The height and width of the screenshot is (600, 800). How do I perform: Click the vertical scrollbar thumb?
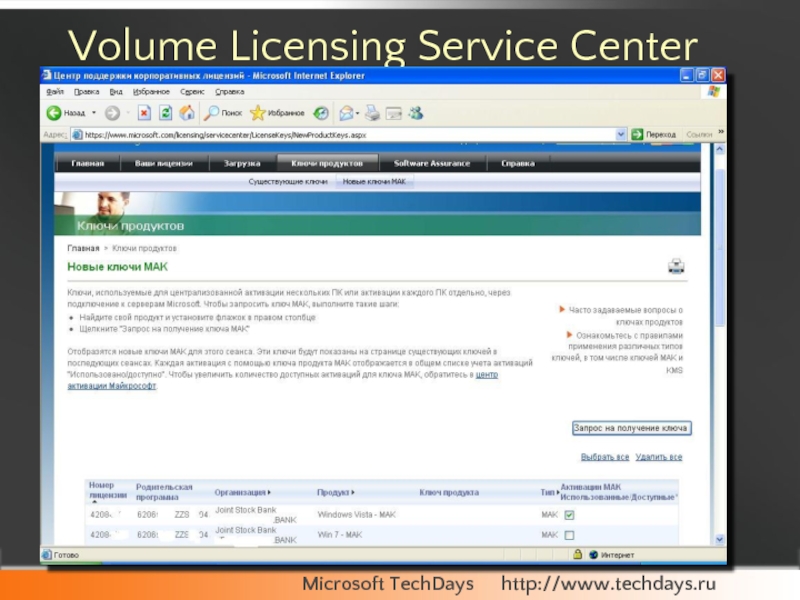click(720, 246)
